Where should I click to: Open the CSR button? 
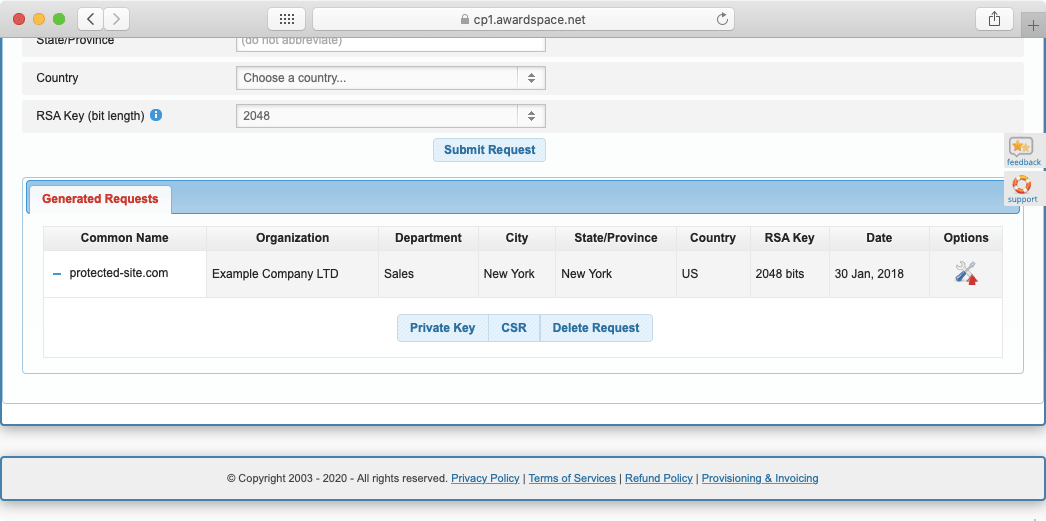click(x=514, y=328)
